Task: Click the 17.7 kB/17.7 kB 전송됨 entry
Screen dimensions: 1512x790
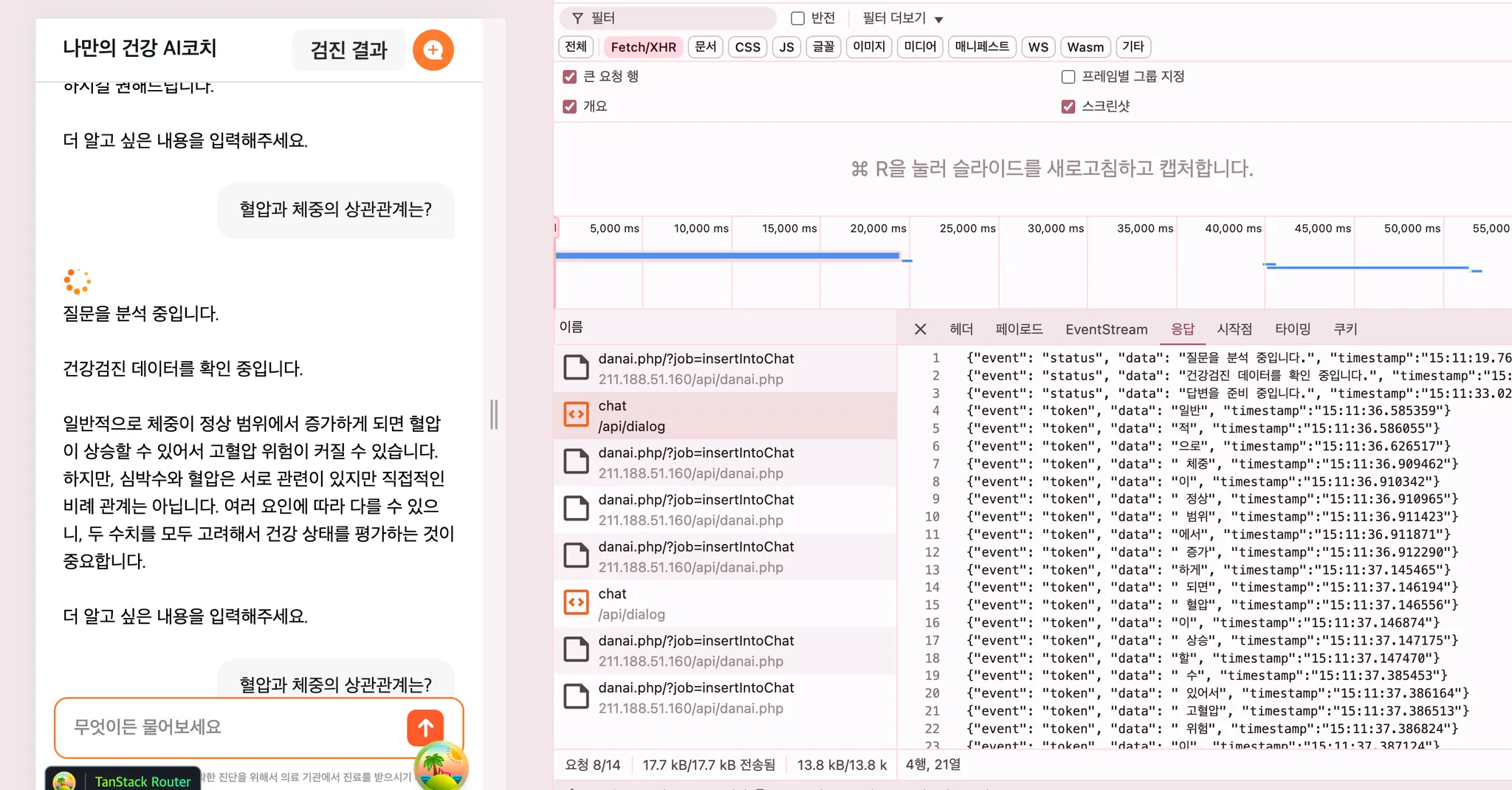Action: point(709,765)
